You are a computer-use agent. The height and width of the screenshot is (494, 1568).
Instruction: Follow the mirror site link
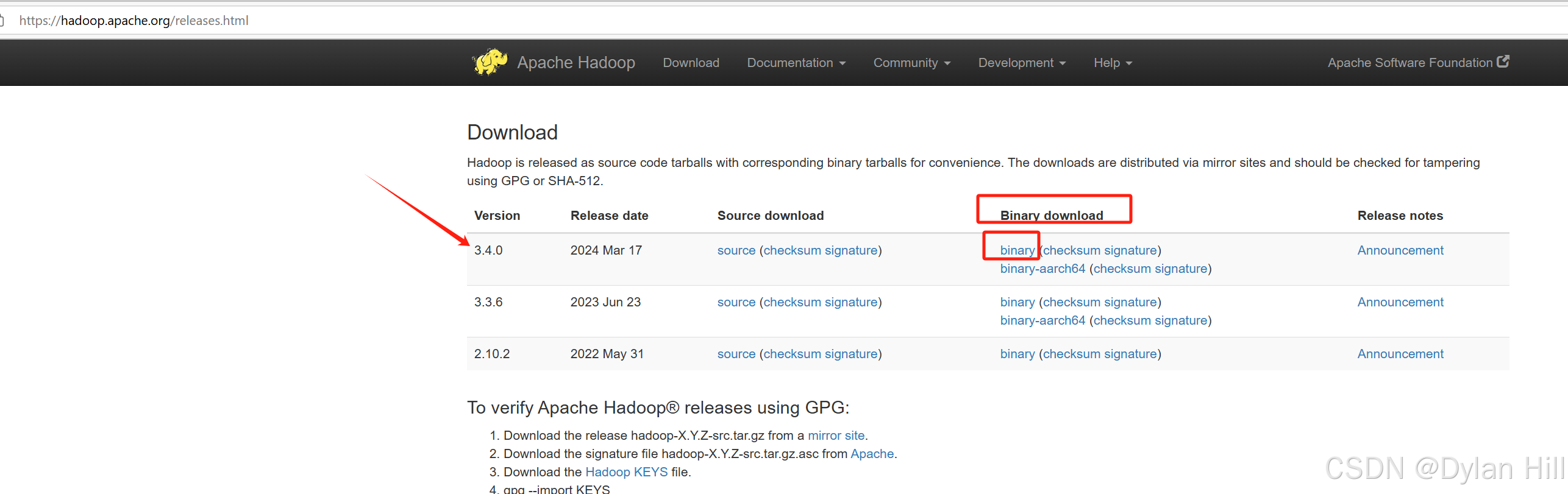[836, 436]
